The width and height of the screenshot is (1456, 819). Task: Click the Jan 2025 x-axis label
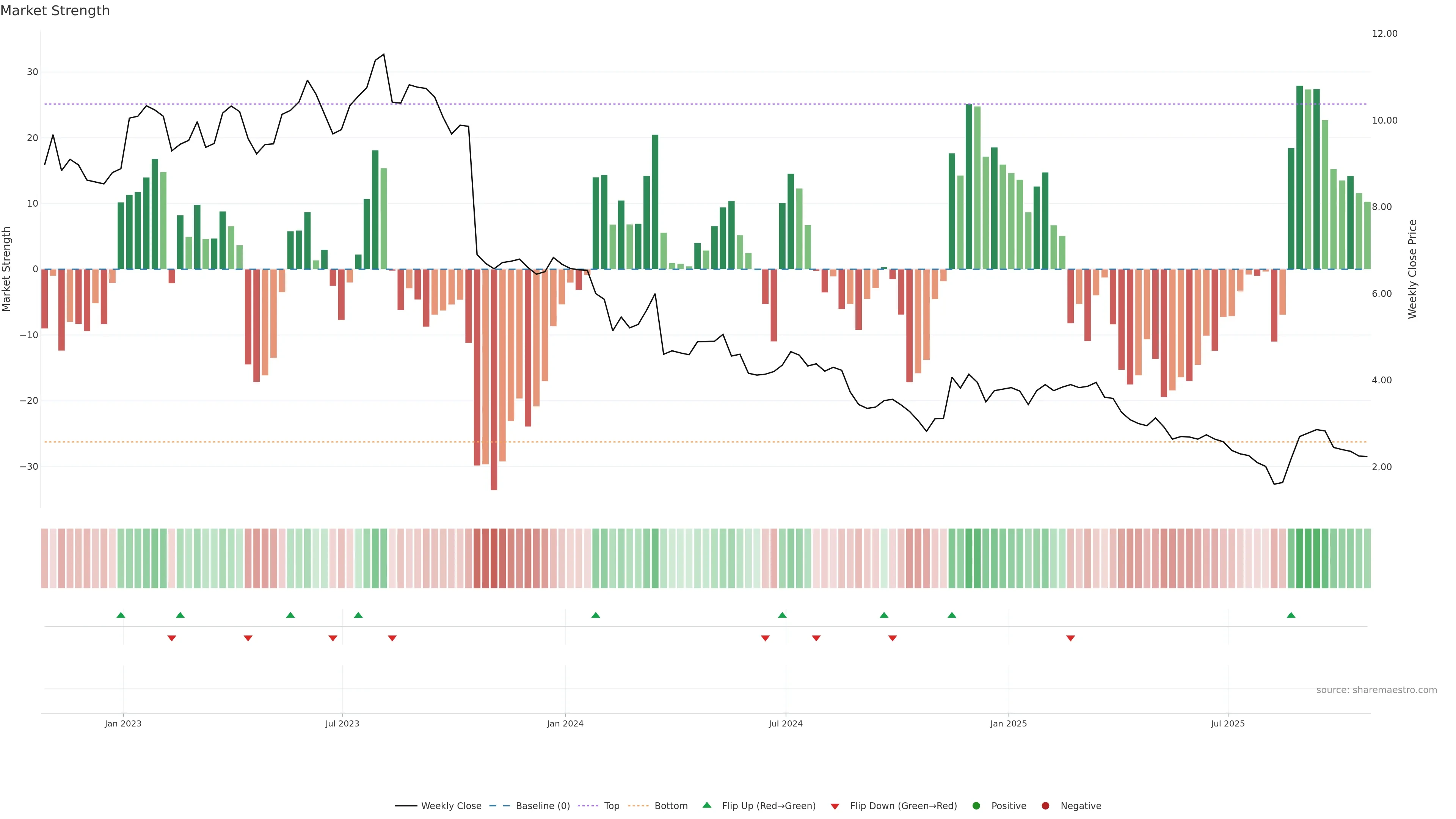coord(1008,723)
